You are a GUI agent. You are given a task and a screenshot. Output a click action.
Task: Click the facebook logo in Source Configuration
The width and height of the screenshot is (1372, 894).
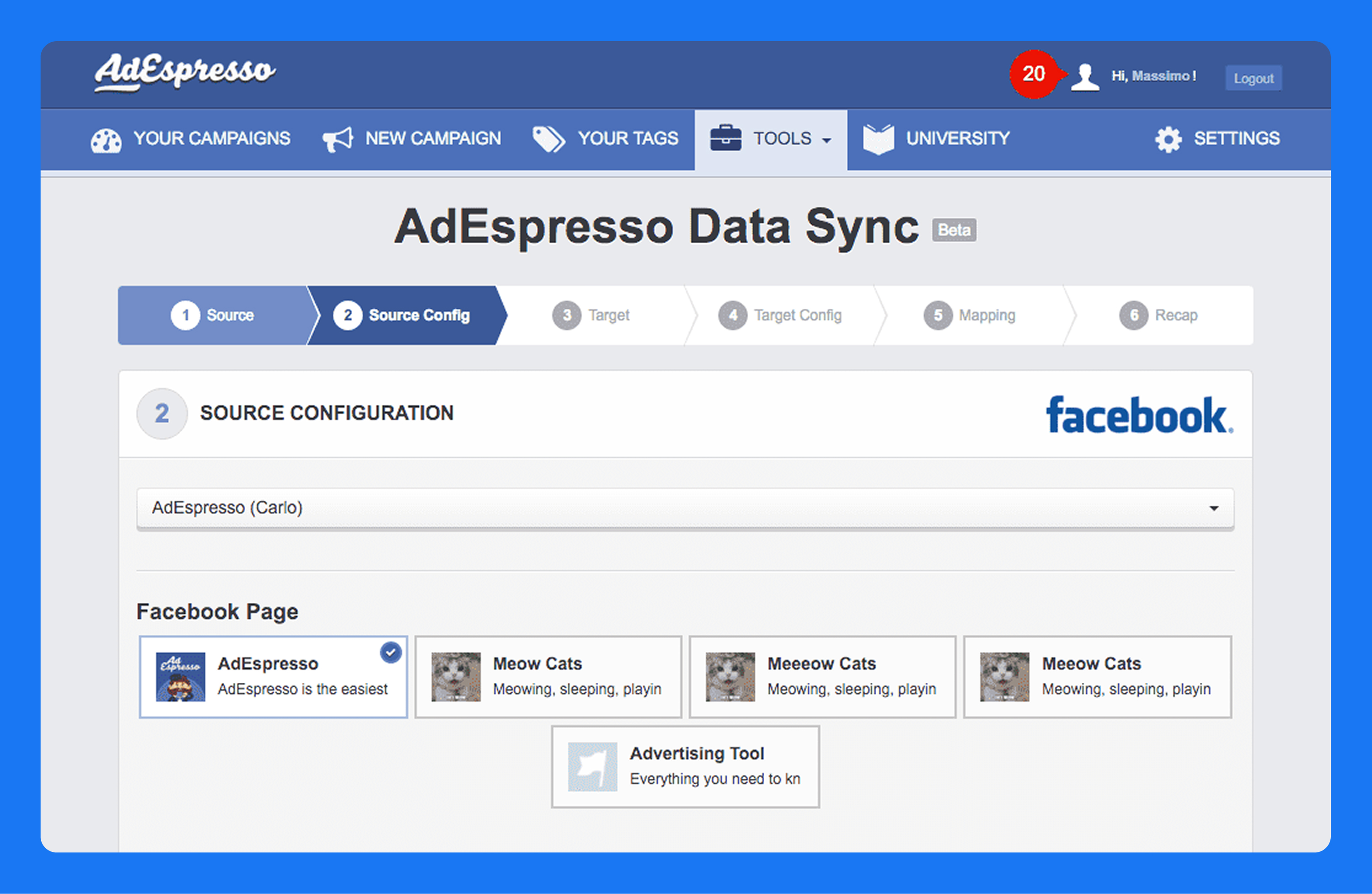1140,414
